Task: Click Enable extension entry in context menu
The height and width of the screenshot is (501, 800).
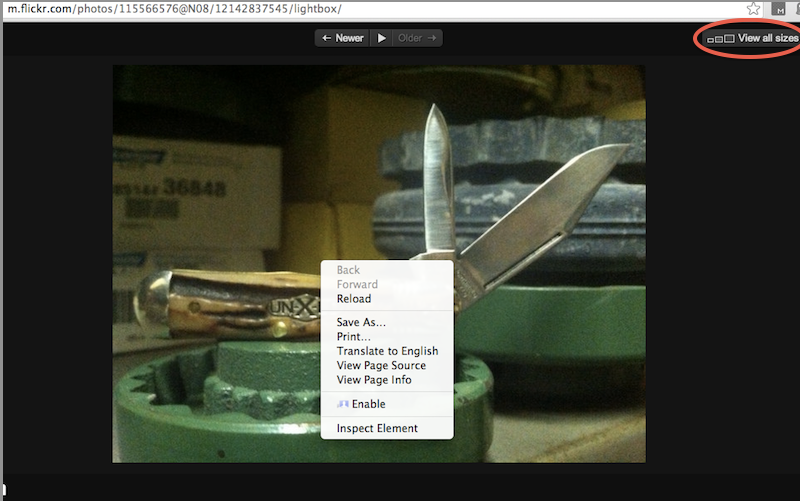Action: point(387,404)
